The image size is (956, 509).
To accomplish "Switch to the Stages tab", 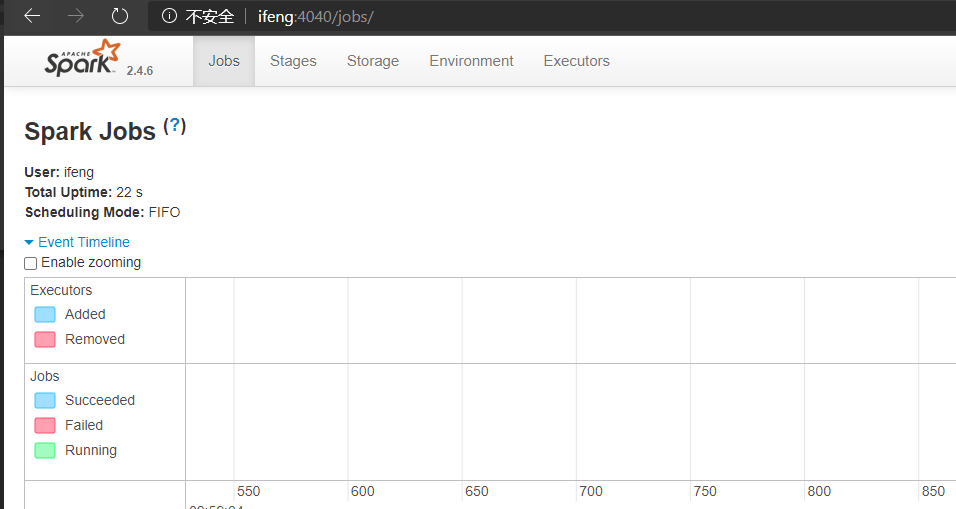I will coord(293,61).
